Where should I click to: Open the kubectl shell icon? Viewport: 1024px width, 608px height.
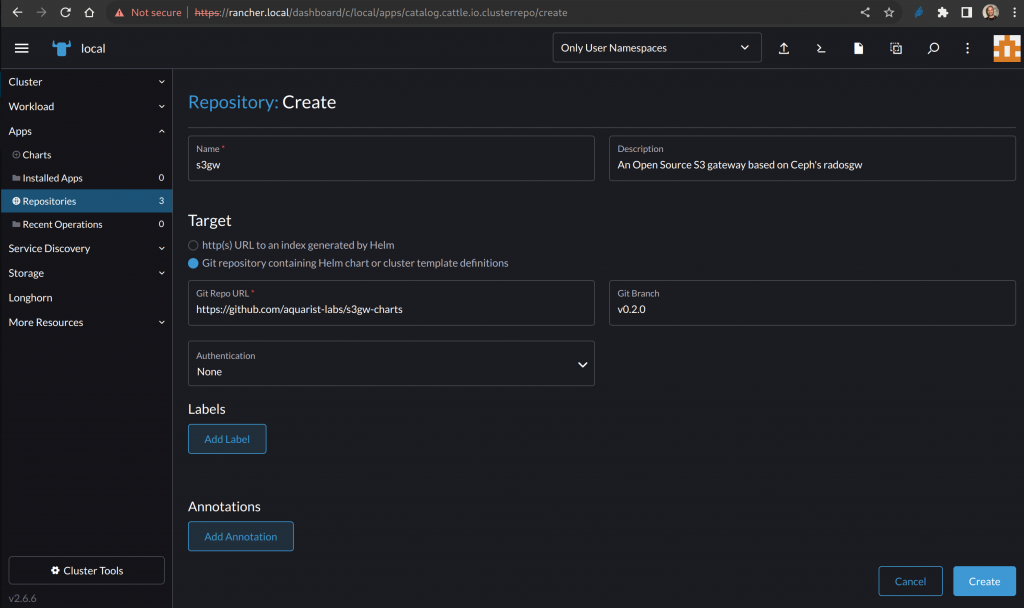pyautogui.click(x=821, y=48)
